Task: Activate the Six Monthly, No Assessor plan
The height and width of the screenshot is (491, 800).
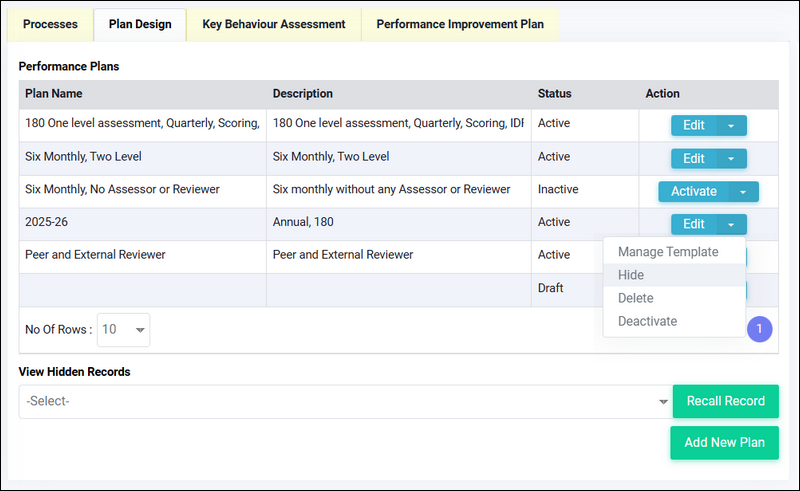Action: point(693,192)
